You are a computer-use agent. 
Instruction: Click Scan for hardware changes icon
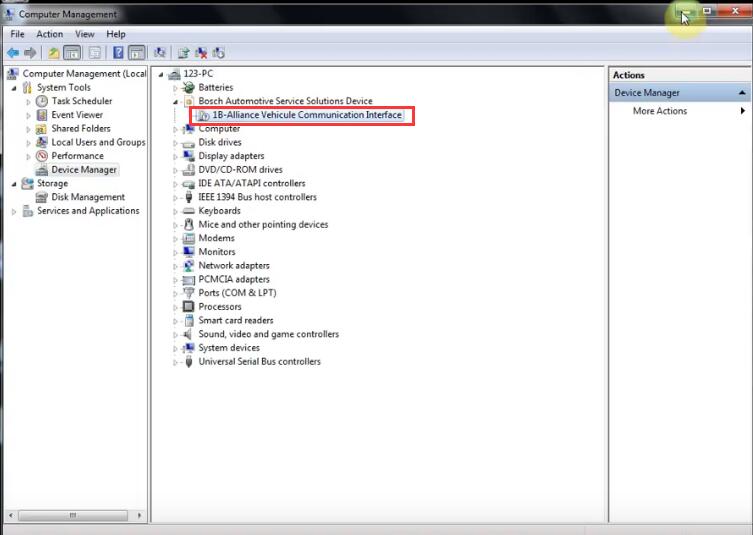pos(160,53)
